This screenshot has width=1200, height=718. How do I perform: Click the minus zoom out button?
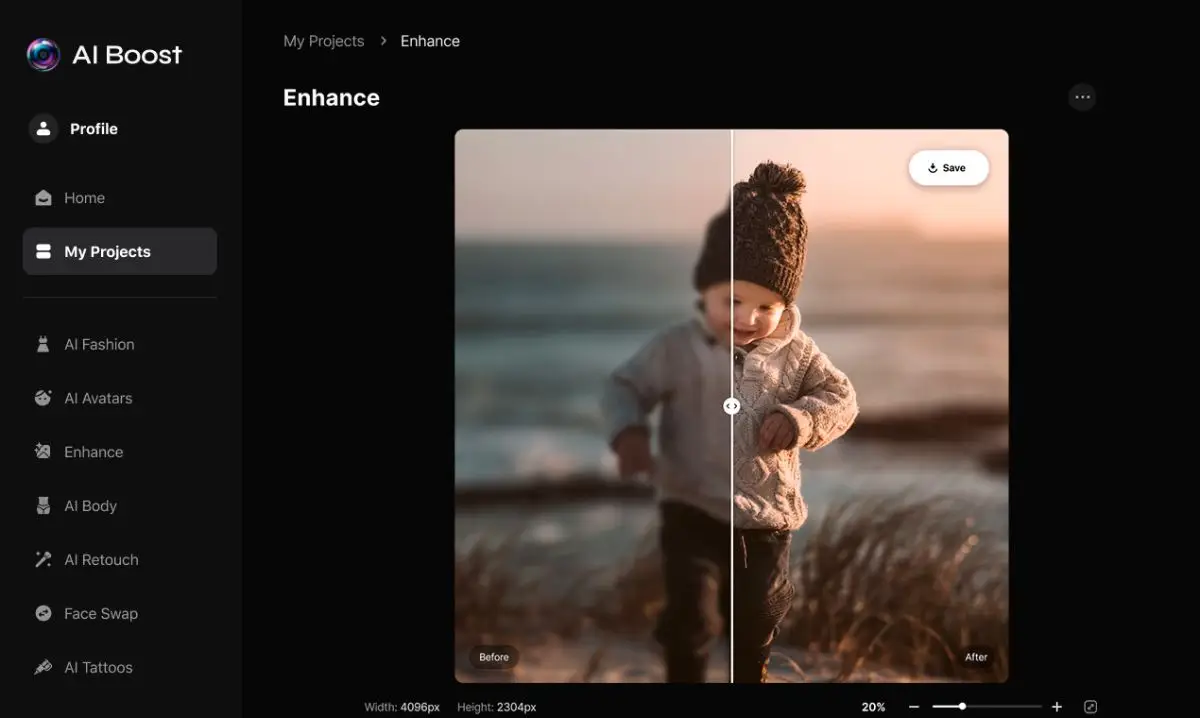point(914,707)
